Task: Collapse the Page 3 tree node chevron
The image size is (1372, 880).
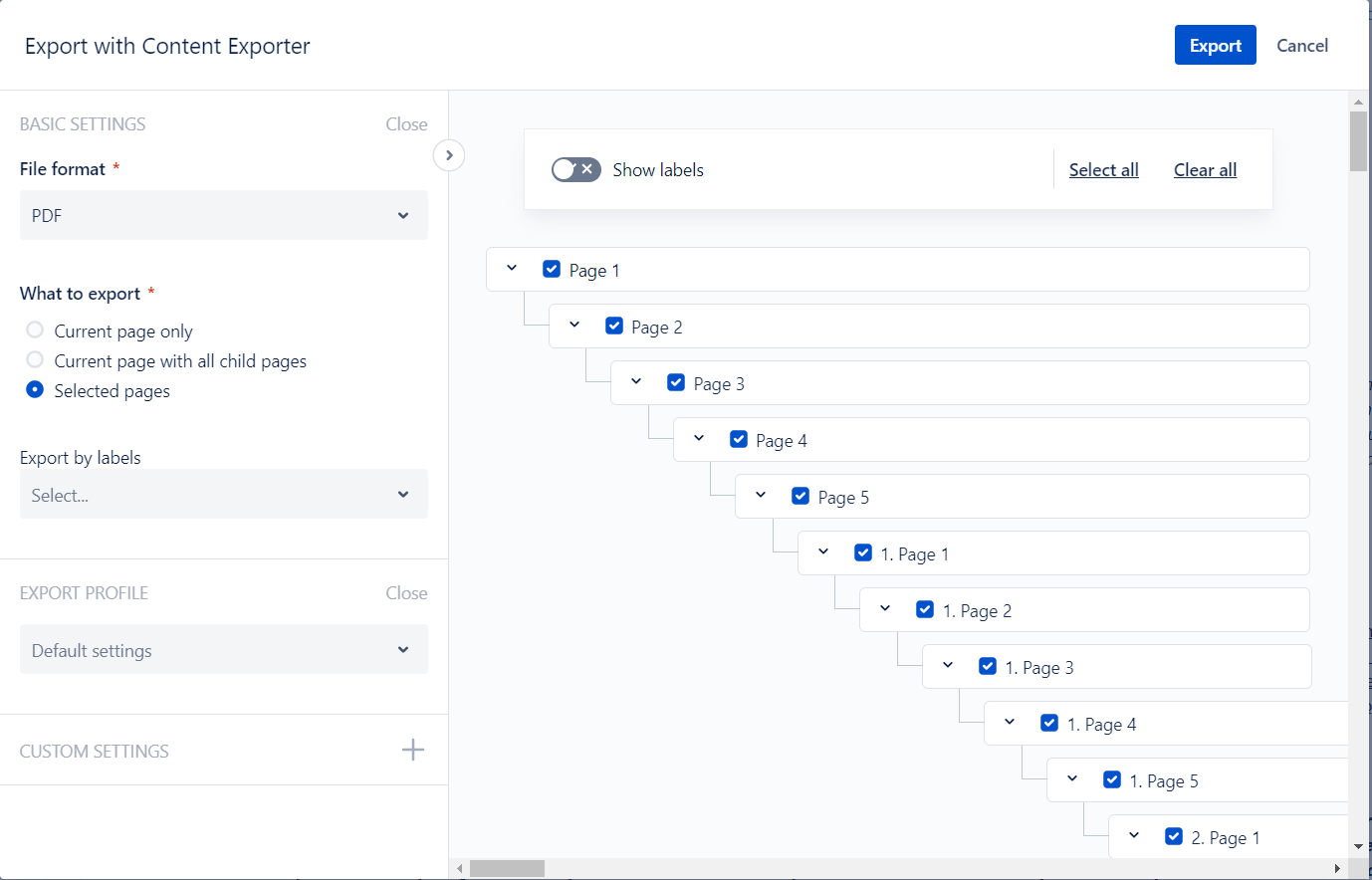Action: (x=636, y=382)
